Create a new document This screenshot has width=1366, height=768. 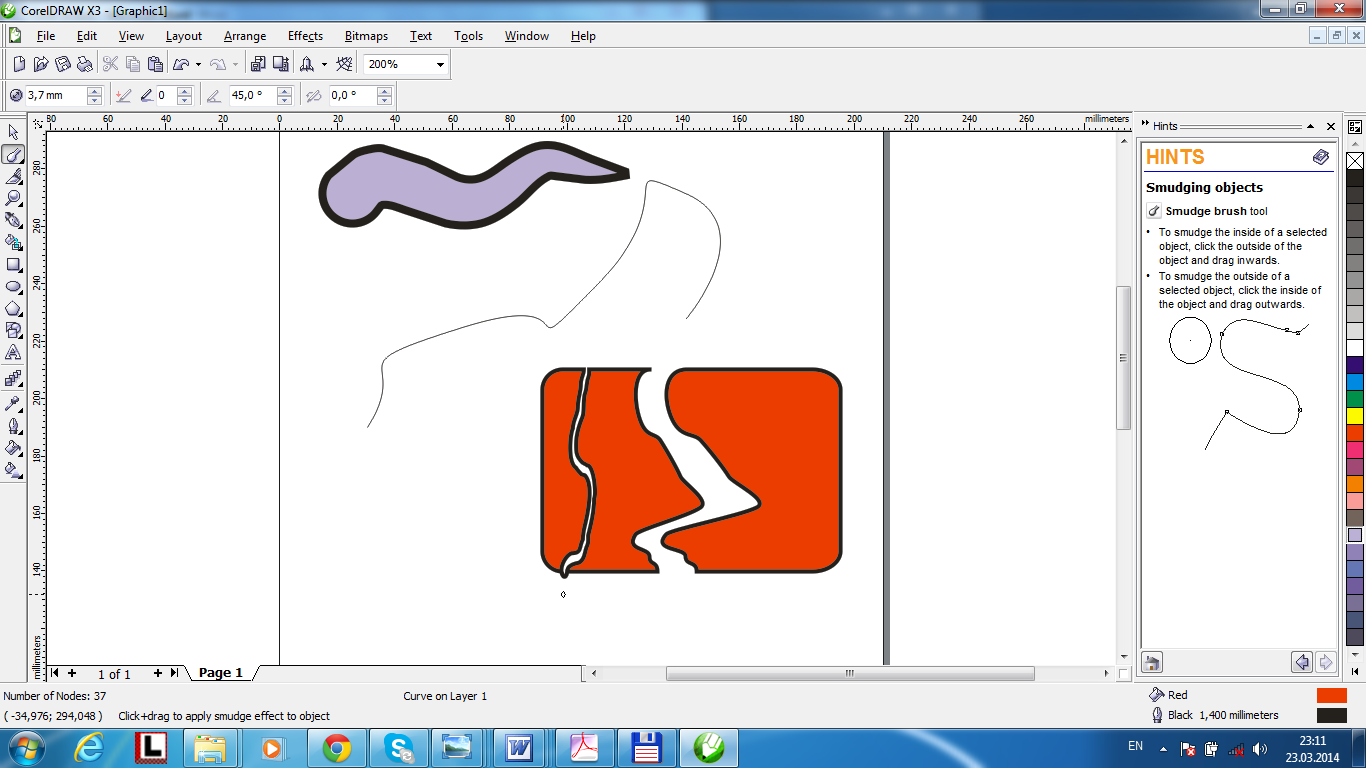[19, 64]
